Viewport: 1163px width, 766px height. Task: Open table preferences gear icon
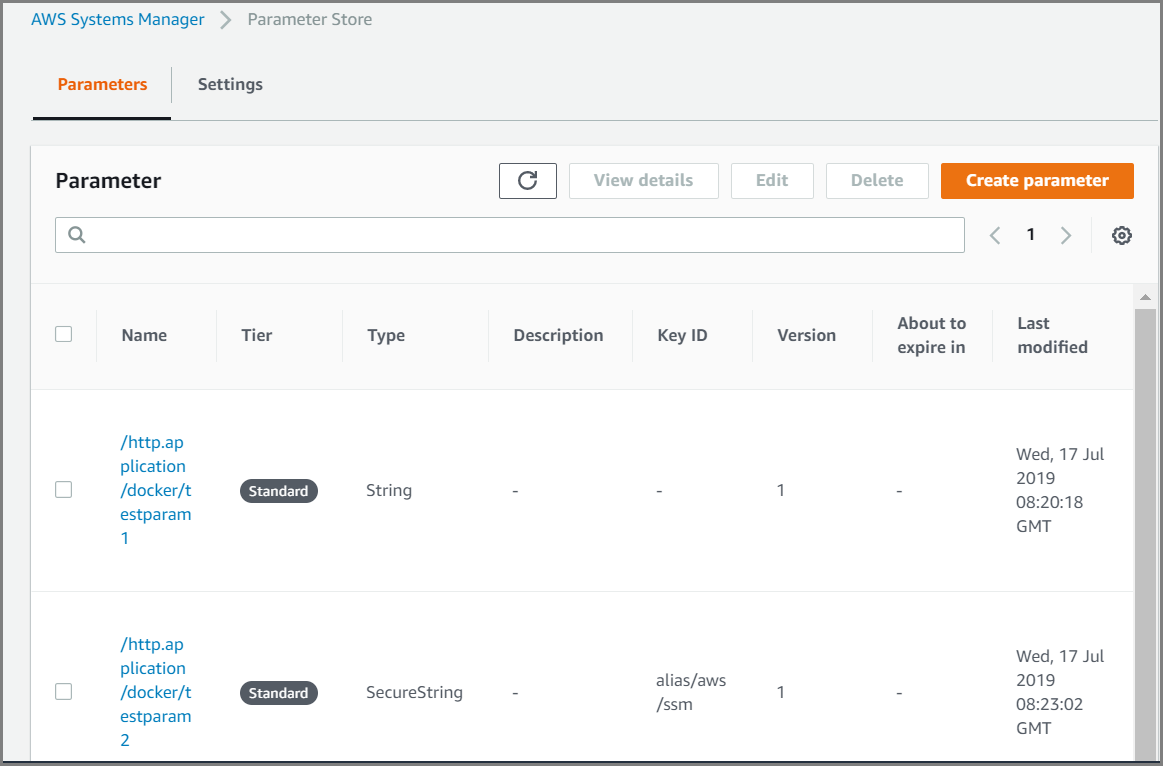(1122, 236)
